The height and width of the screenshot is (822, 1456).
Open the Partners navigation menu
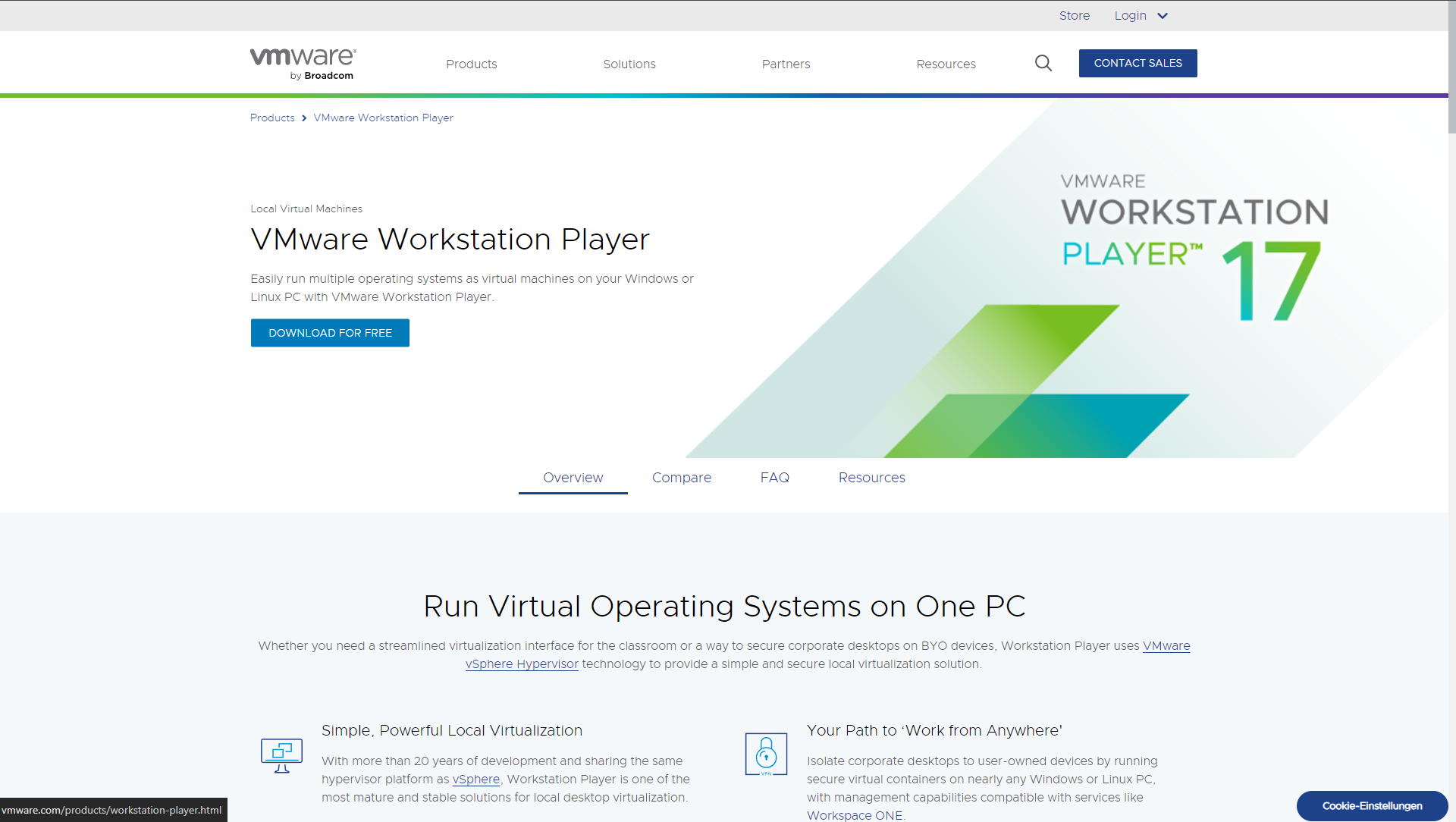click(786, 64)
